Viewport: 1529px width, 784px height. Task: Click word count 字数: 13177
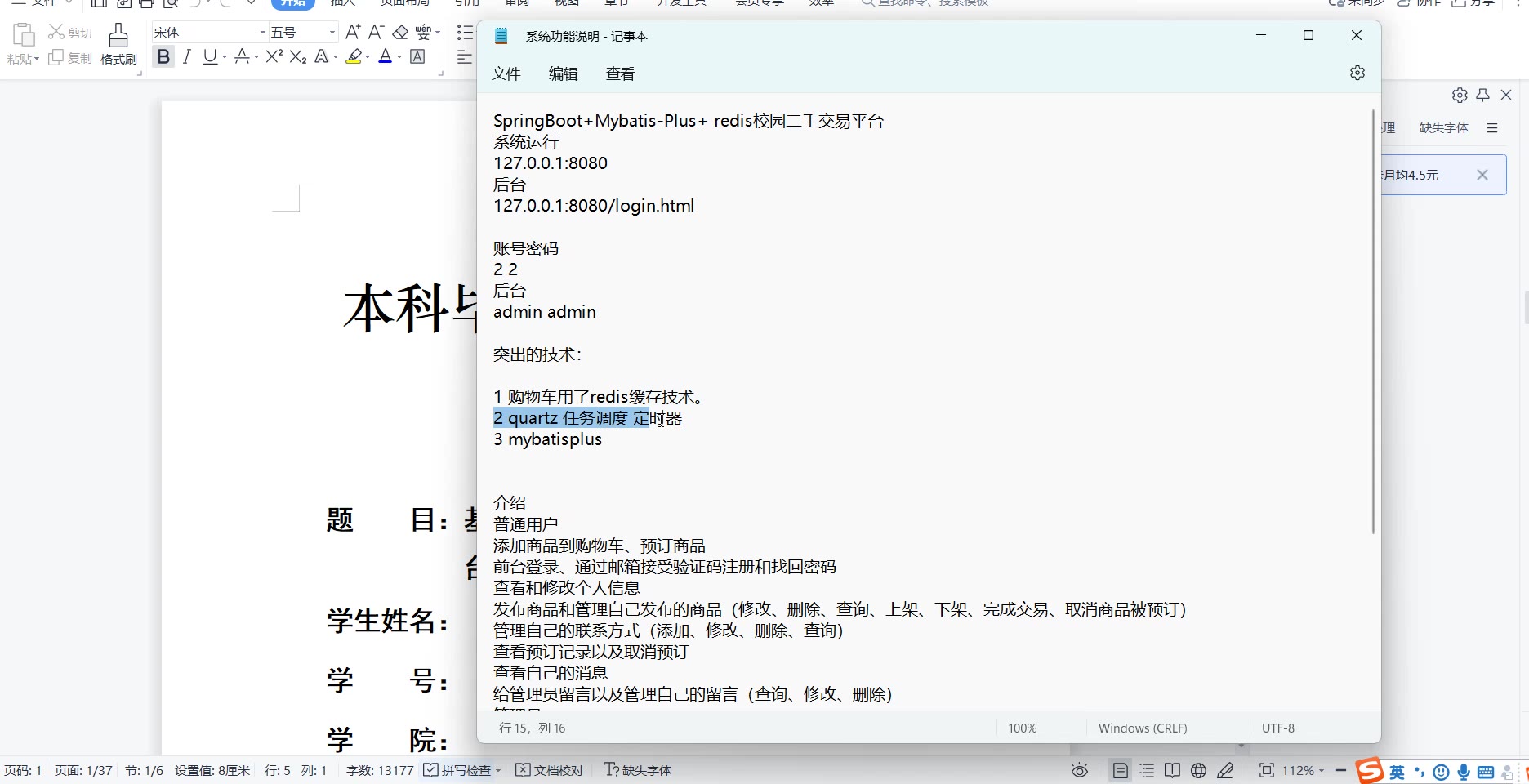(x=380, y=770)
